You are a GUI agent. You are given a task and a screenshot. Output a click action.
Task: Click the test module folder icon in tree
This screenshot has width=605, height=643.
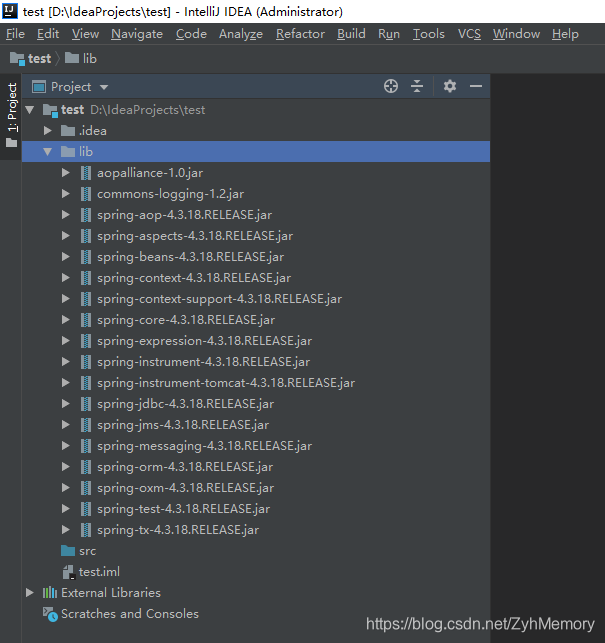50,110
